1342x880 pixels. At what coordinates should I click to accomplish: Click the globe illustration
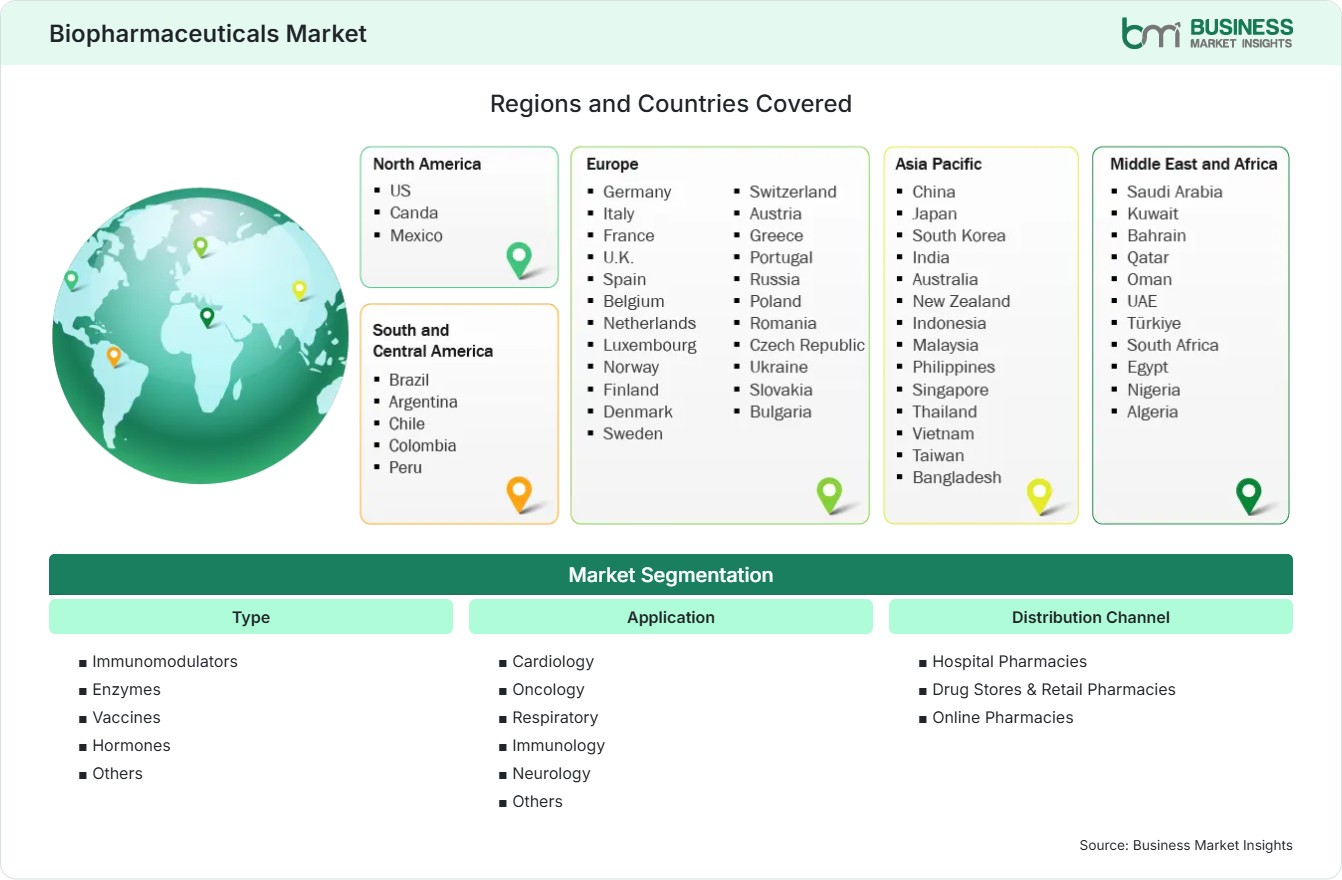pos(200,337)
